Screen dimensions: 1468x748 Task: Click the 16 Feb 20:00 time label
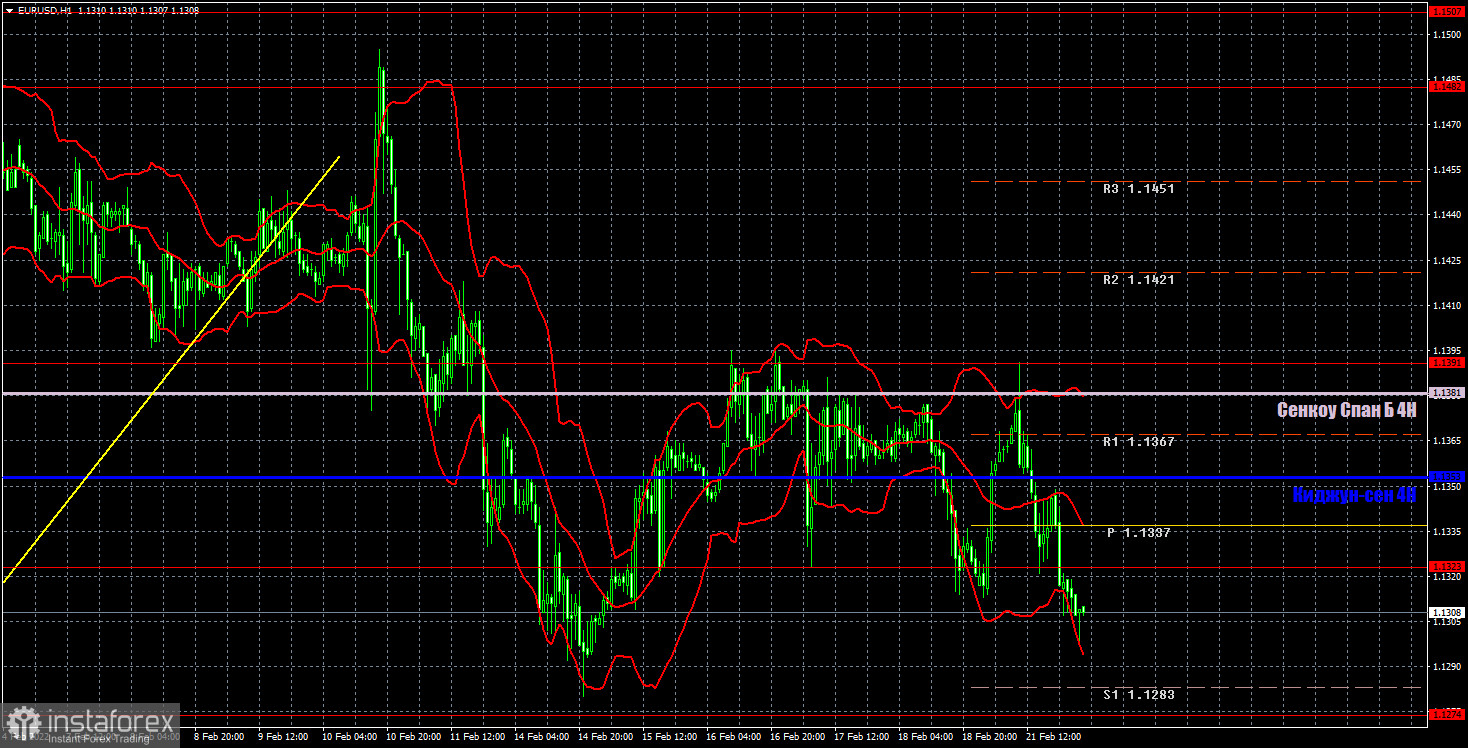[x=796, y=738]
